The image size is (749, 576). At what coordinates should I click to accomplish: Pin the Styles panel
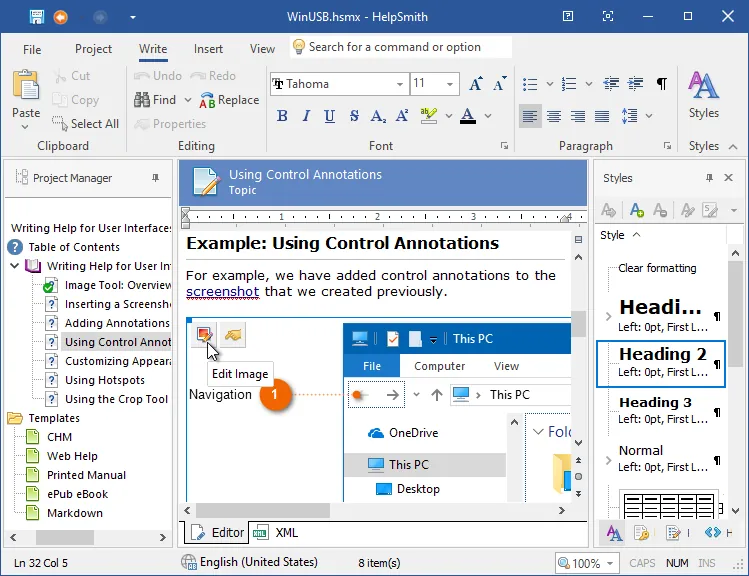[x=709, y=178]
